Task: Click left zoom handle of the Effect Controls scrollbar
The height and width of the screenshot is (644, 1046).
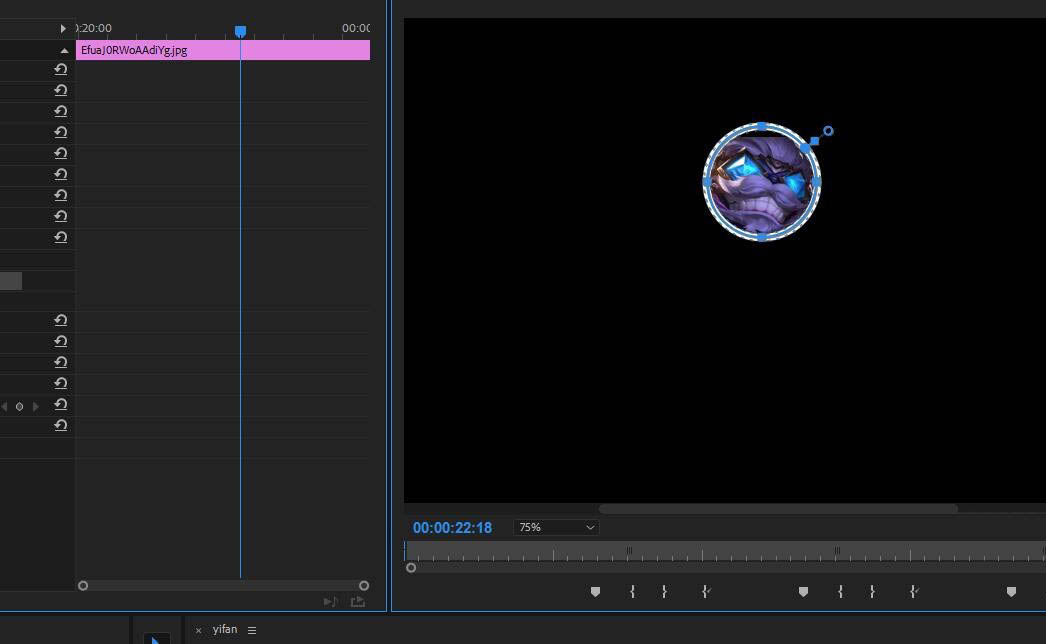Action: point(83,586)
